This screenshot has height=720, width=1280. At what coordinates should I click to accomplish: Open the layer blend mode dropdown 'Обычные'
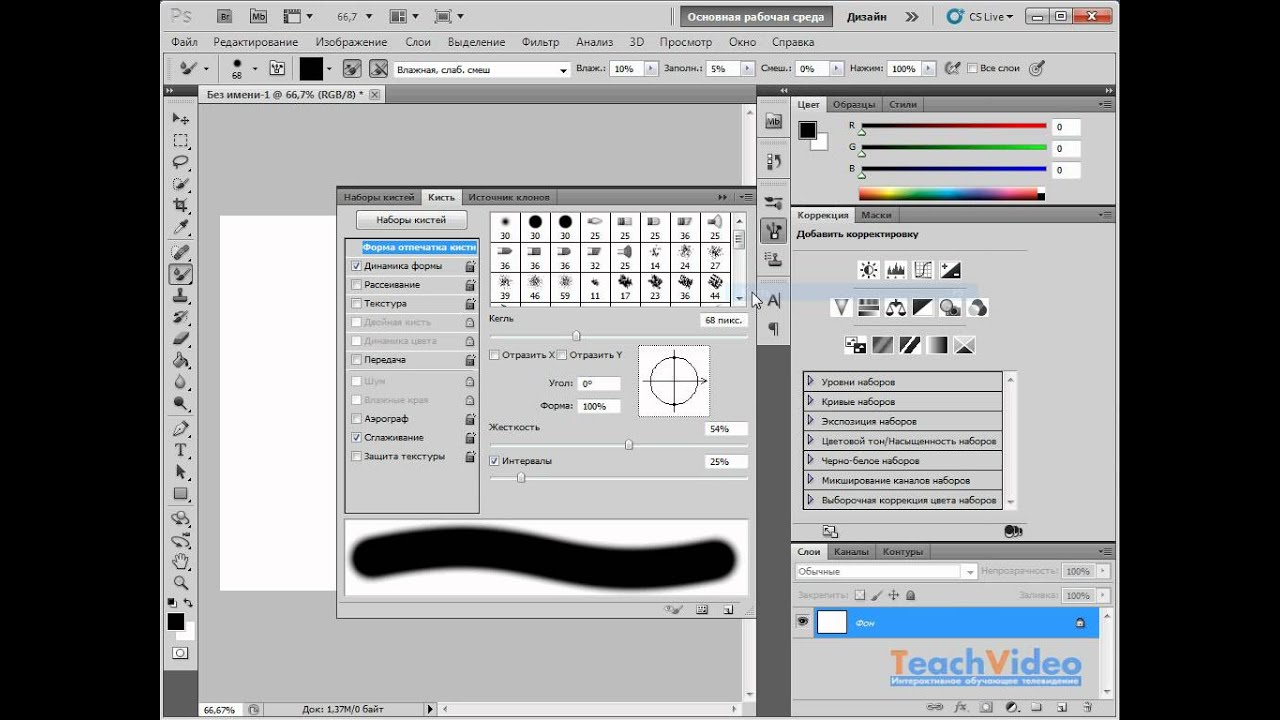[x=885, y=571]
